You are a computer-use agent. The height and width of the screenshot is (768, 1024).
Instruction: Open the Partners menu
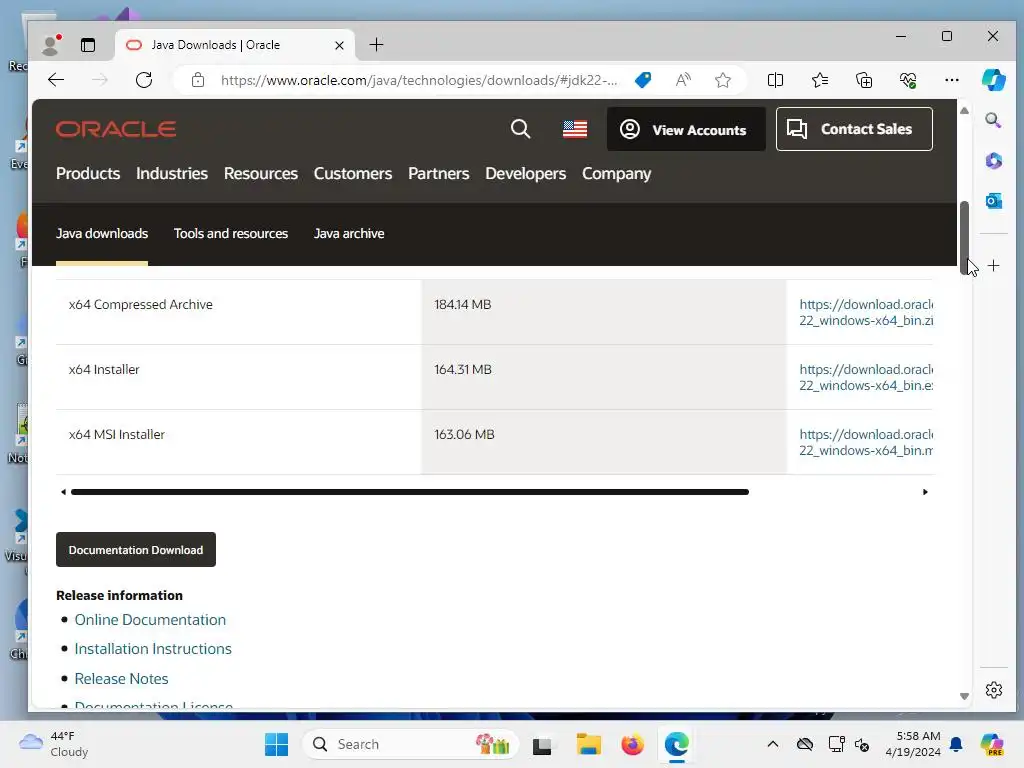(438, 174)
